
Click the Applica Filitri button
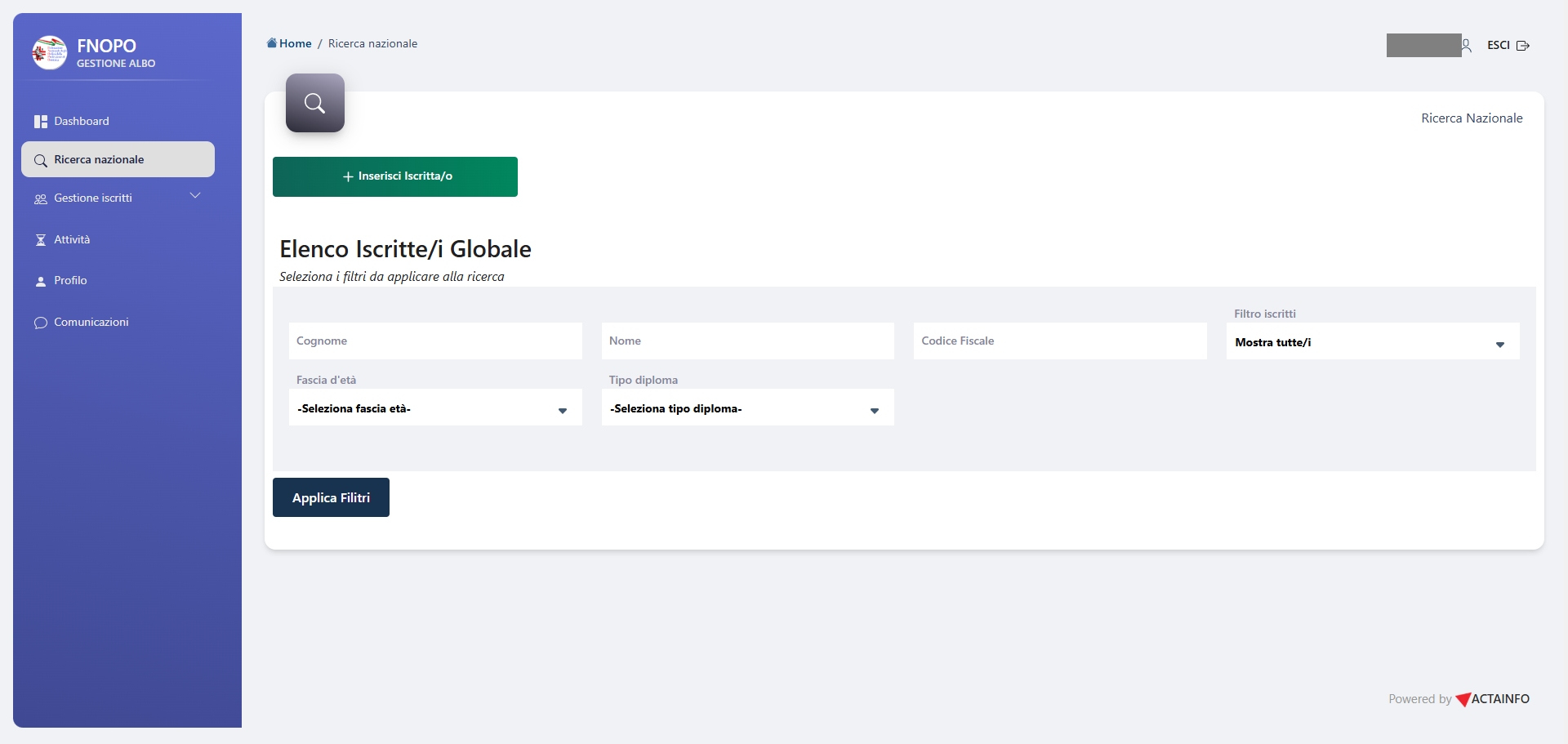click(x=331, y=497)
